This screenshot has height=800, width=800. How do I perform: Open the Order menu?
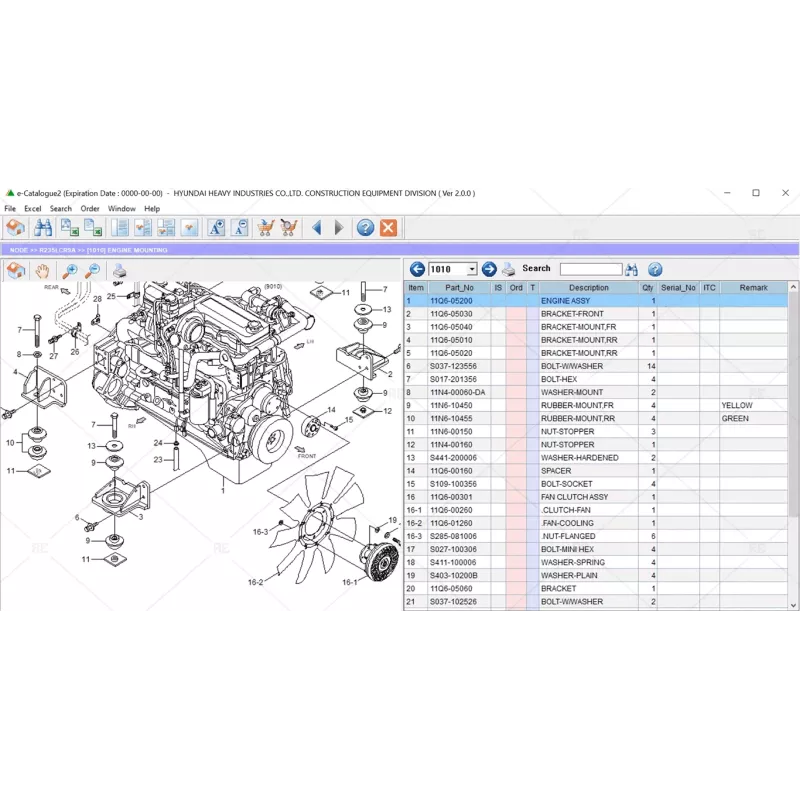[x=90, y=208]
